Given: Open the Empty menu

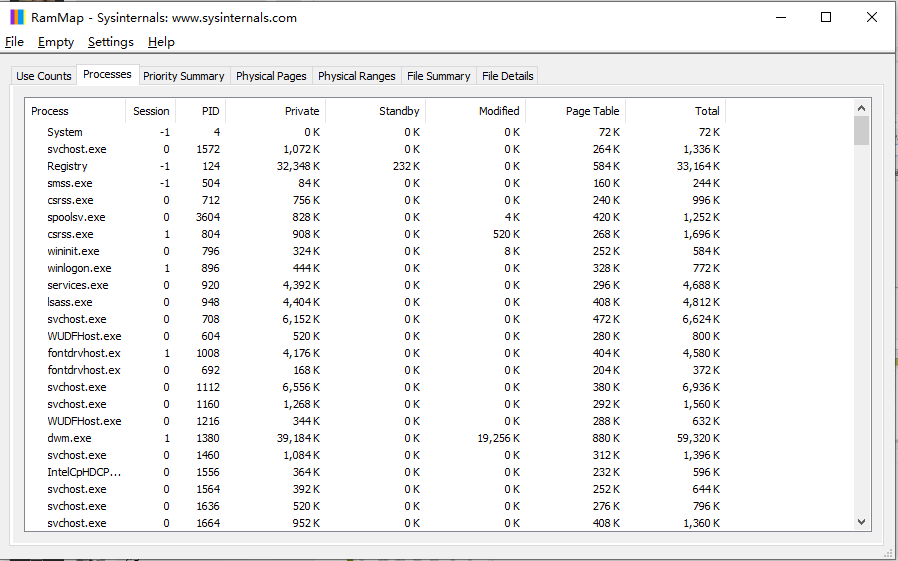Looking at the screenshot, I should [x=56, y=42].
